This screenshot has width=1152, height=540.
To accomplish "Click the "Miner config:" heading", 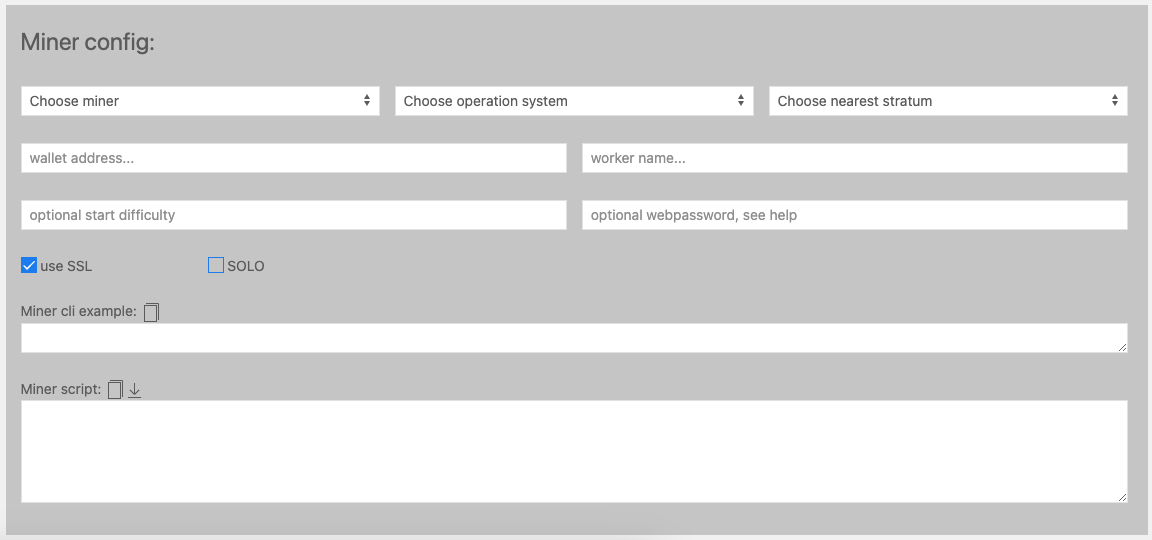I will (x=88, y=43).
